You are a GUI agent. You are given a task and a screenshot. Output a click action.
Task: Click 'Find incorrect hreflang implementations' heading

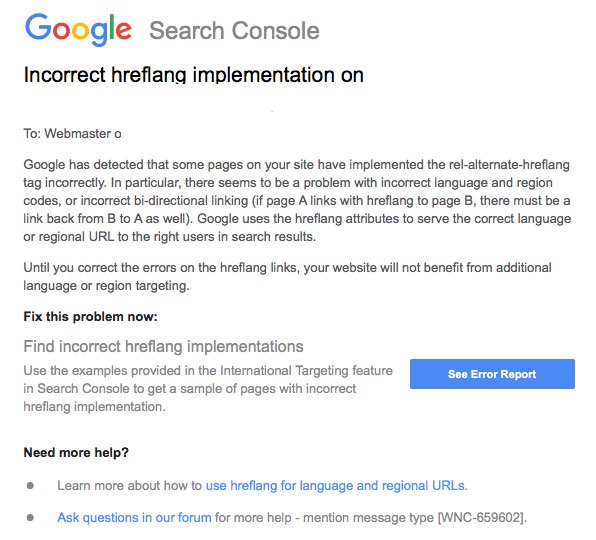(163, 347)
